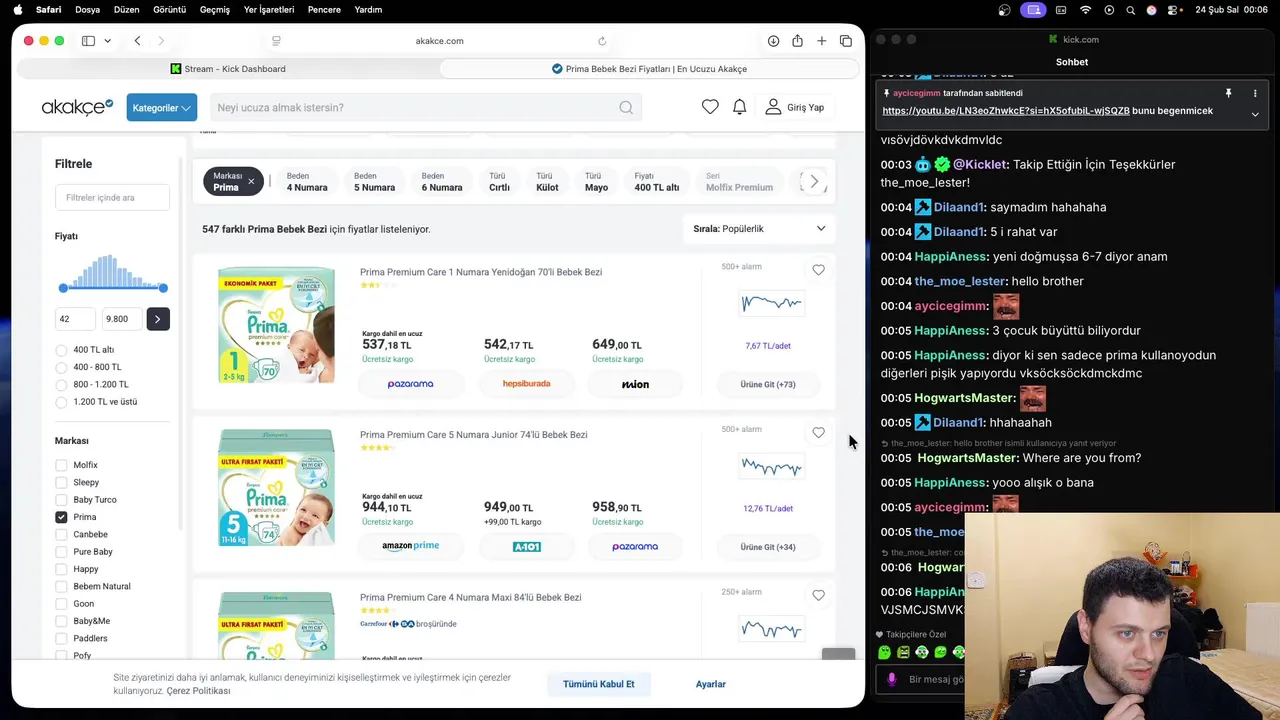
Task: Open notifications bell icon in header
Action: tap(739, 107)
